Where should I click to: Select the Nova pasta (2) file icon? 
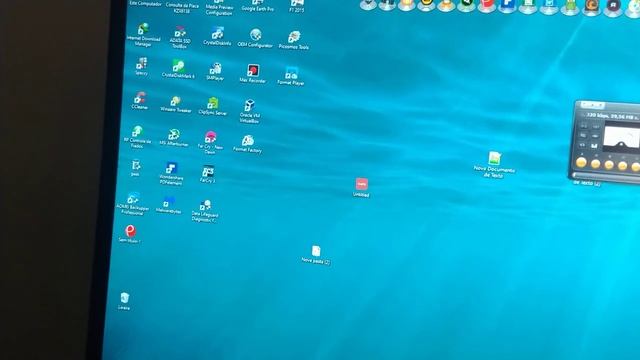click(316, 251)
